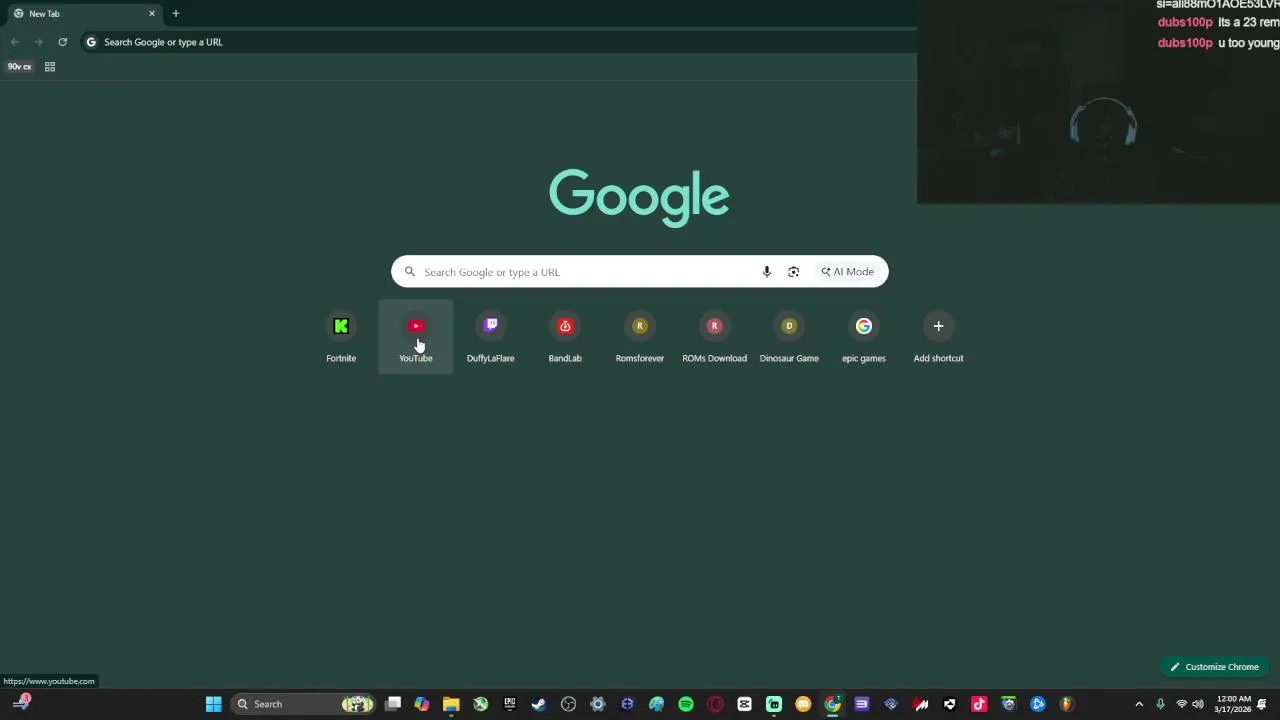Open Task View on the taskbar

(393, 704)
